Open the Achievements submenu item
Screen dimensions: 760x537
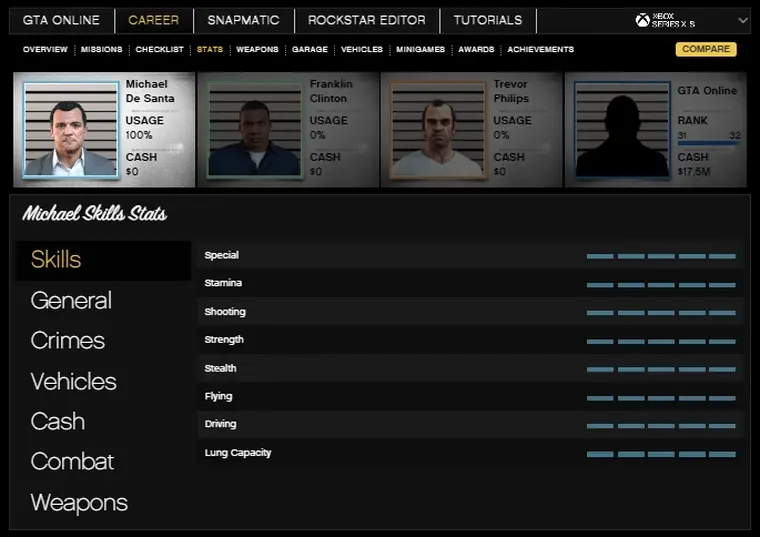(540, 49)
